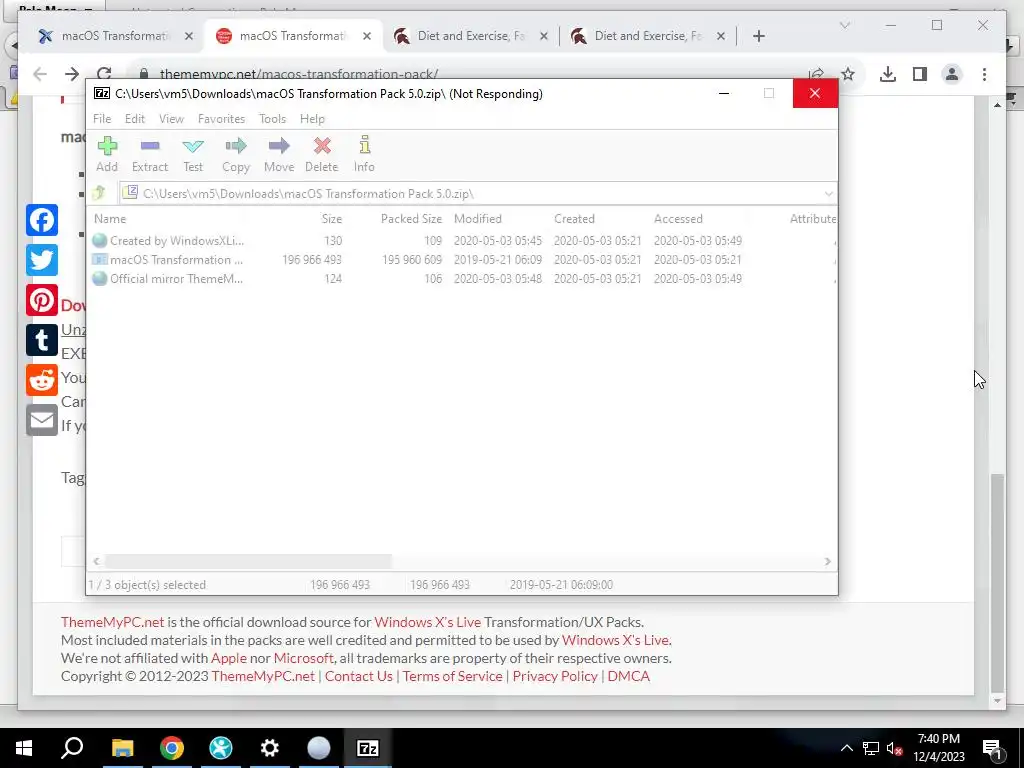Open the Terms of Service footer link
1024x768 pixels.
(x=453, y=677)
